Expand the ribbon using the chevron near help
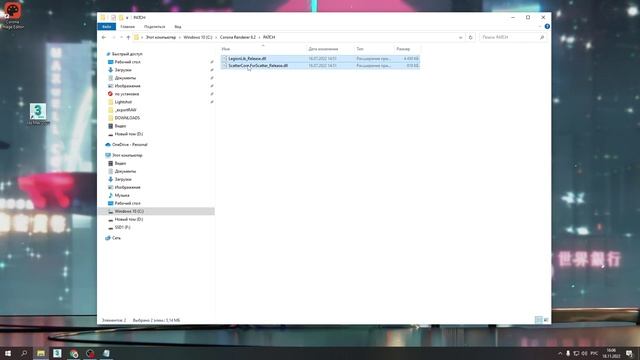 540,27
